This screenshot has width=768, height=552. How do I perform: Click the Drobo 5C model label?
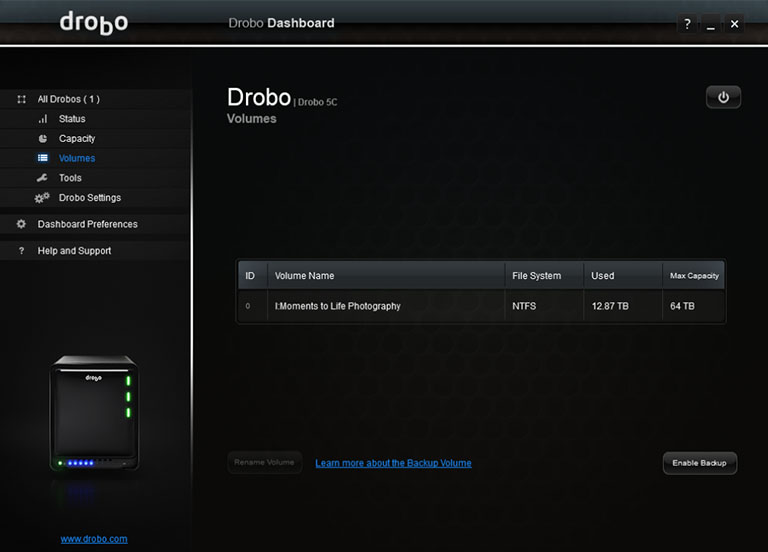coord(317,102)
